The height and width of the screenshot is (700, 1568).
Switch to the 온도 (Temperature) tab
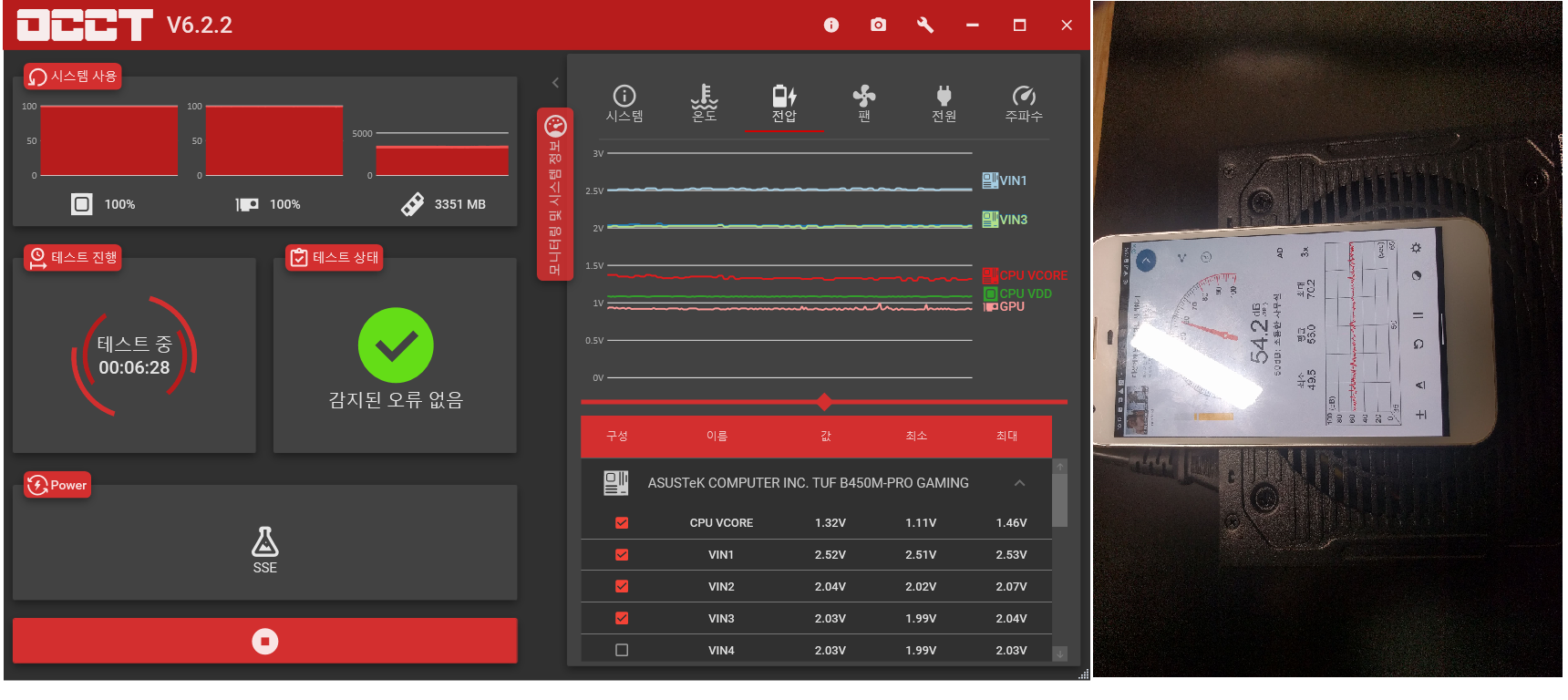pyautogui.click(x=704, y=104)
